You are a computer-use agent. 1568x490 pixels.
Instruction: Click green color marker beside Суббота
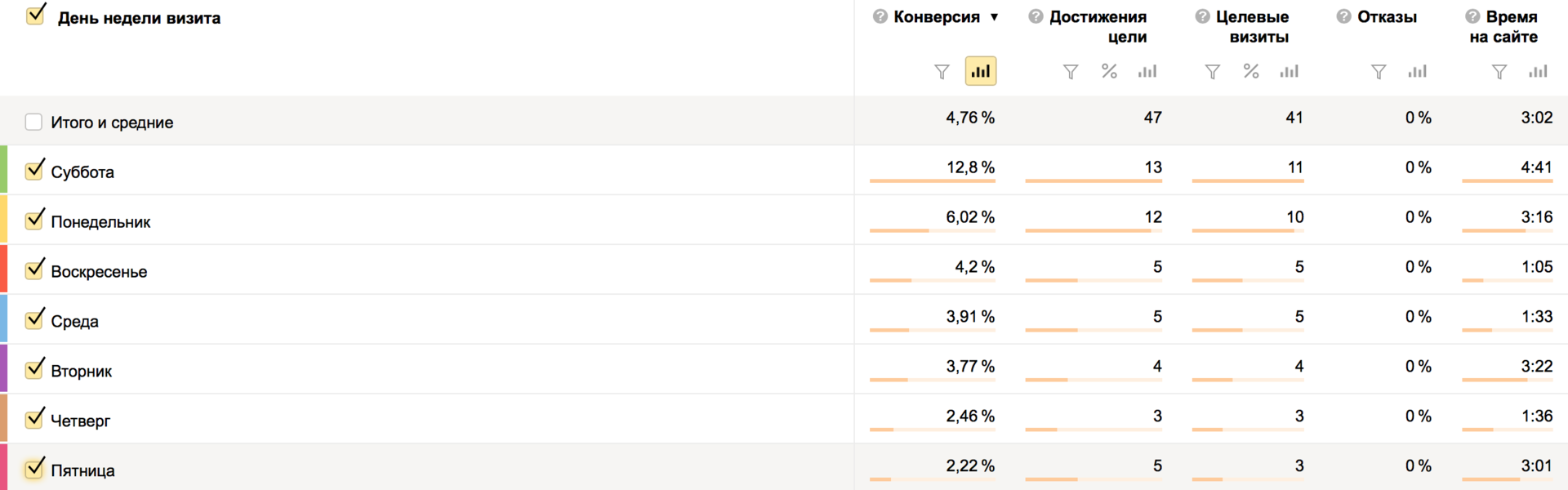(x=4, y=170)
